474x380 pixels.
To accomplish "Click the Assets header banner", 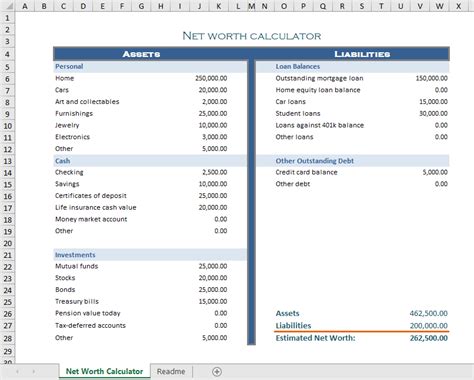I will pos(141,54).
